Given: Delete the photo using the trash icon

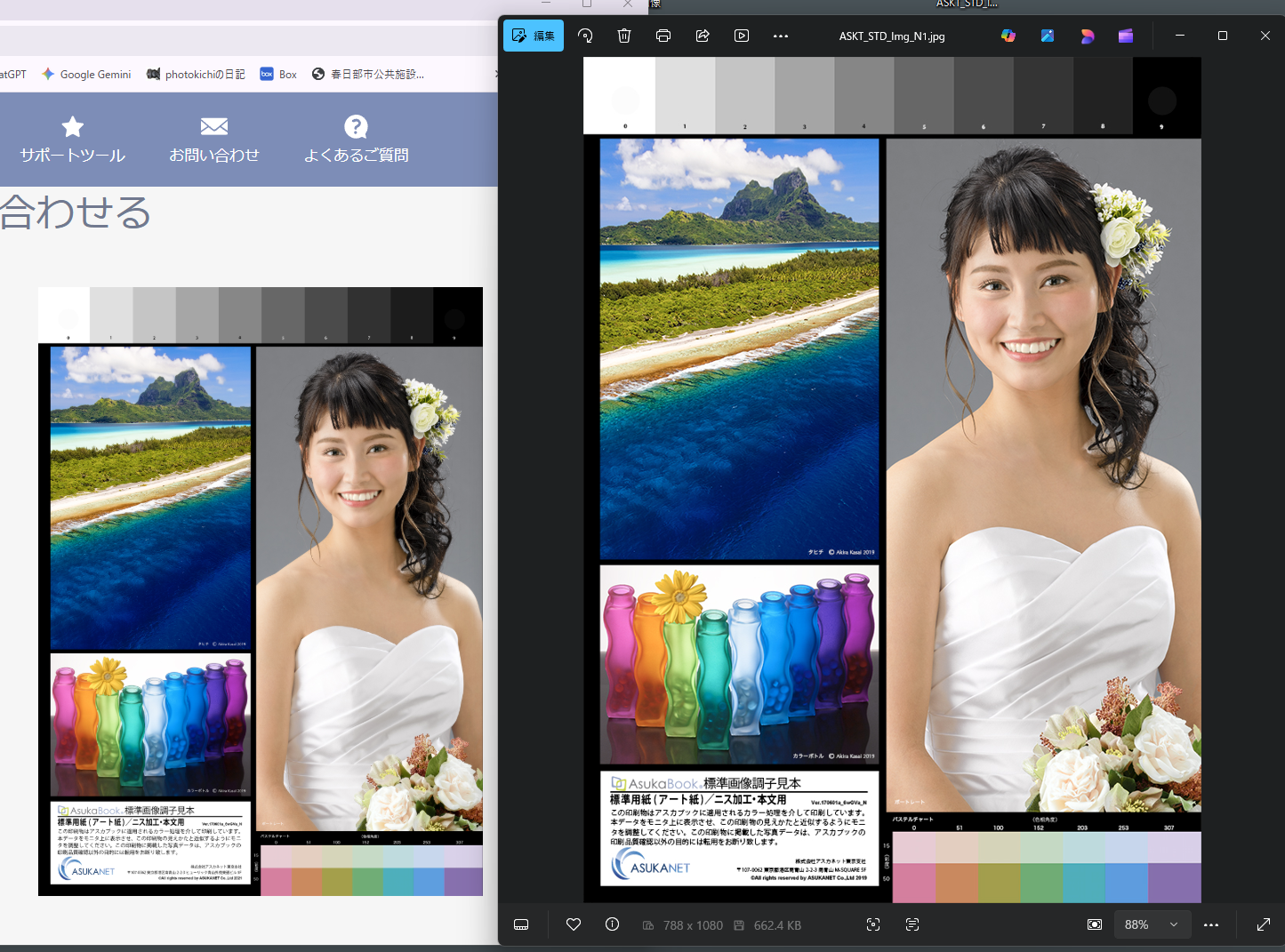Looking at the screenshot, I should point(624,36).
